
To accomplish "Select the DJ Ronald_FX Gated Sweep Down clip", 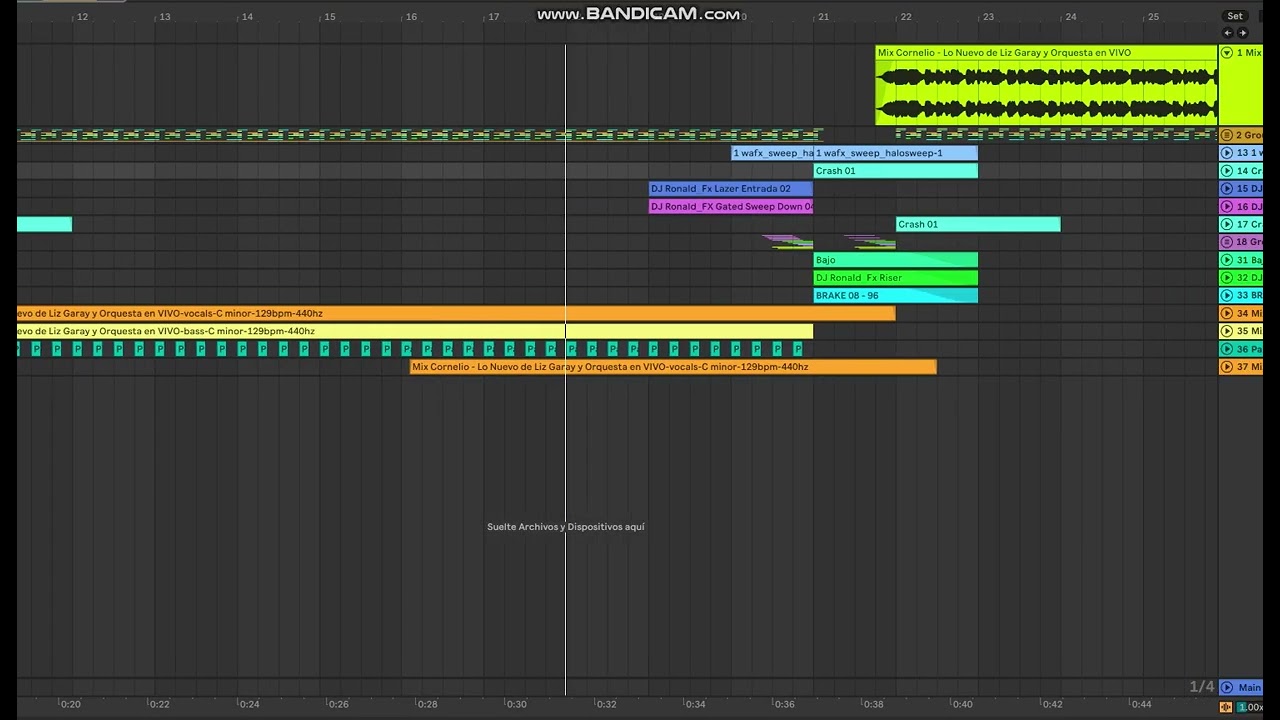I will [x=730, y=207].
